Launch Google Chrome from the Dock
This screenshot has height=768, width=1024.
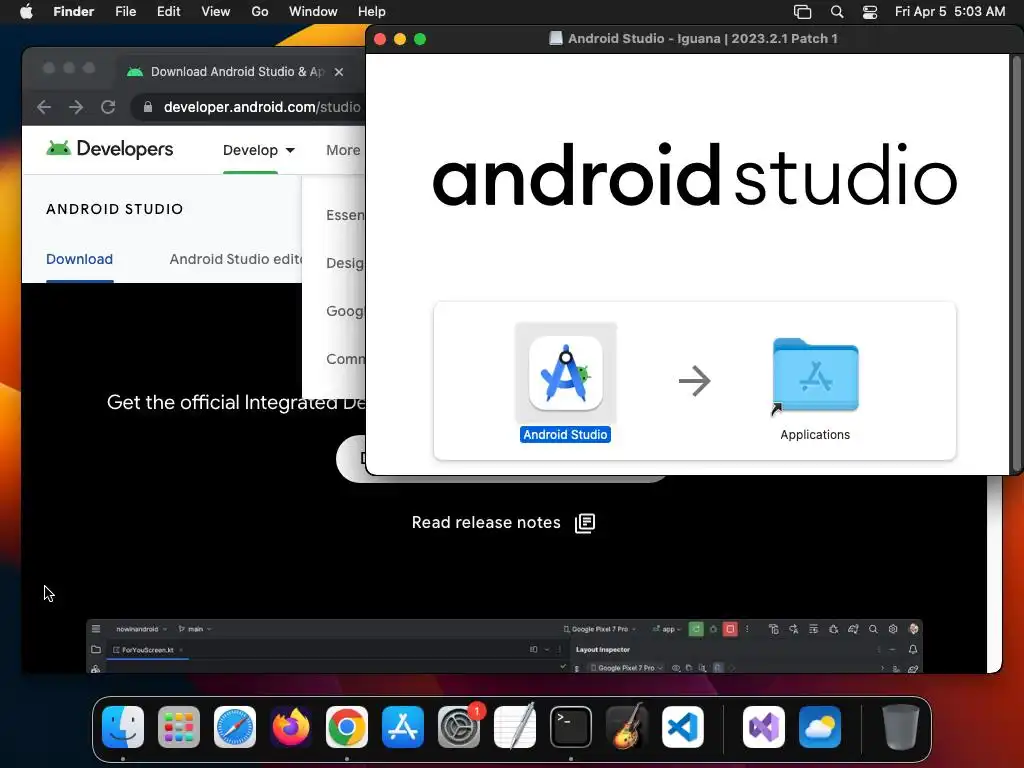click(x=347, y=727)
